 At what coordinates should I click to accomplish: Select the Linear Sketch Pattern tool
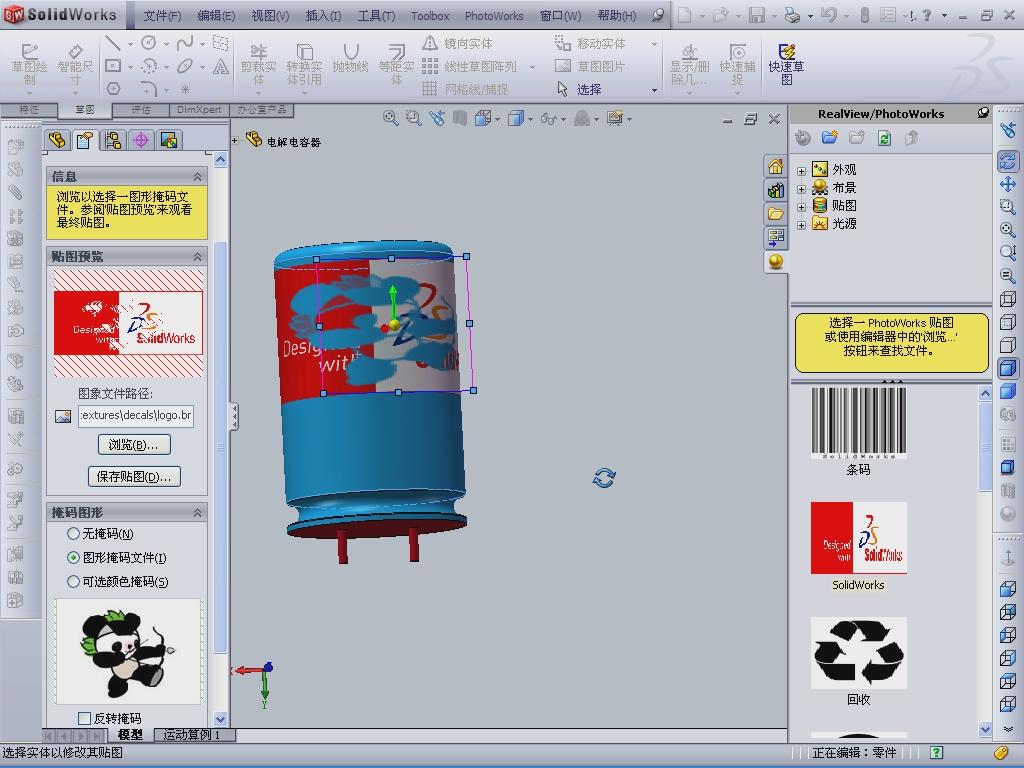tap(470, 66)
